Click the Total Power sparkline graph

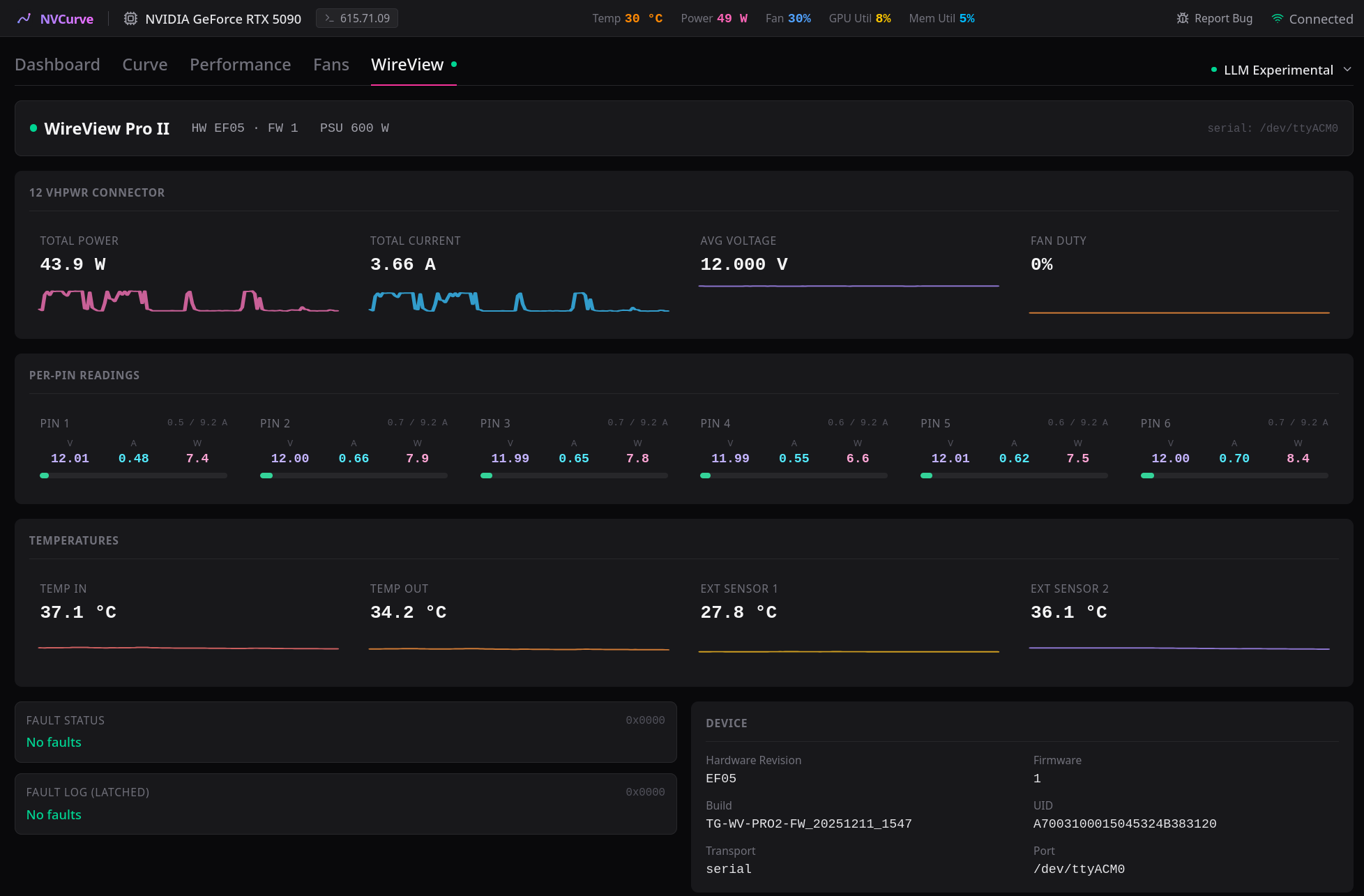[x=188, y=301]
